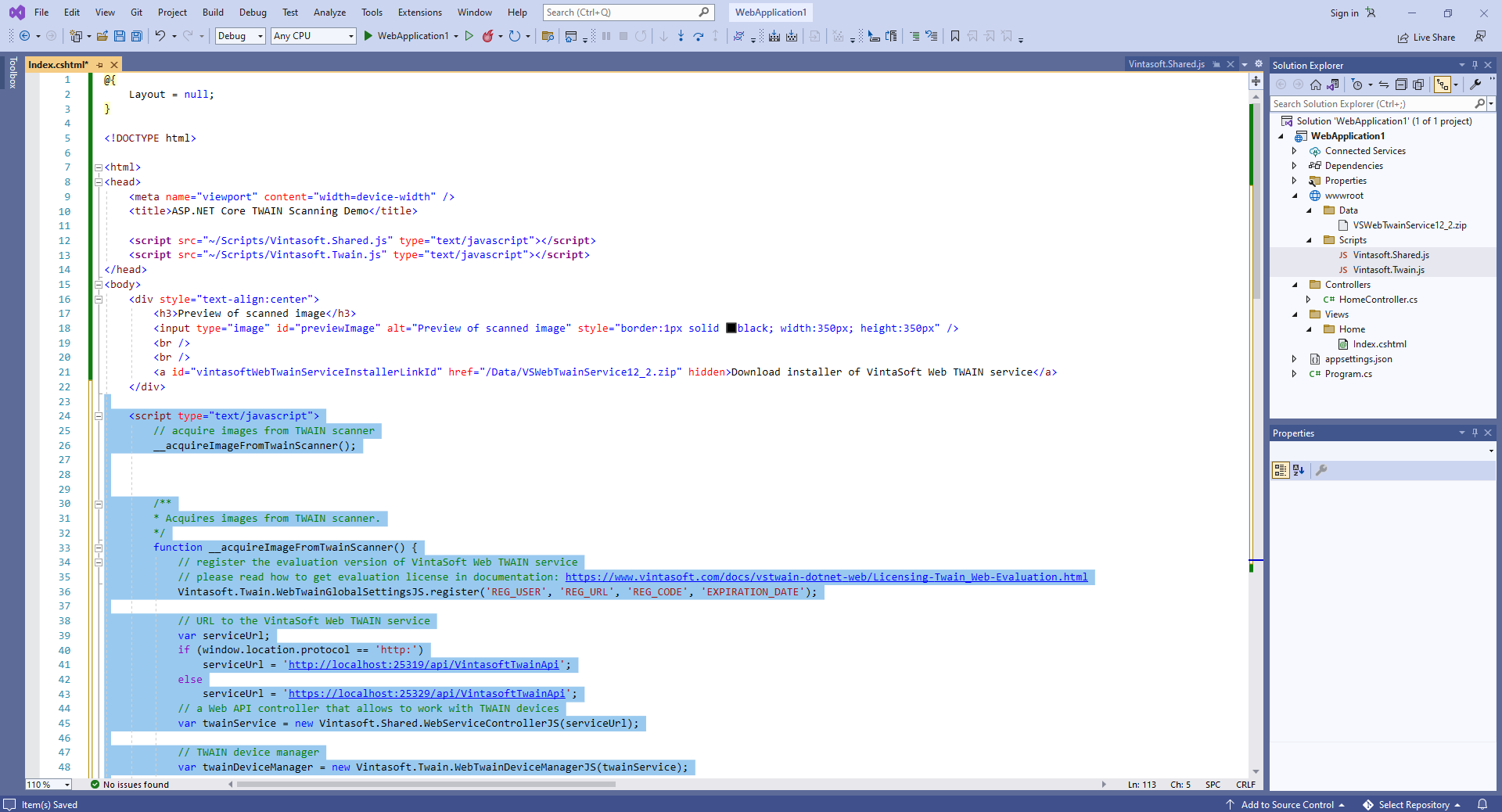Click the Hot Reload flame icon
Screen dimensions: 1502x812
(x=488, y=36)
